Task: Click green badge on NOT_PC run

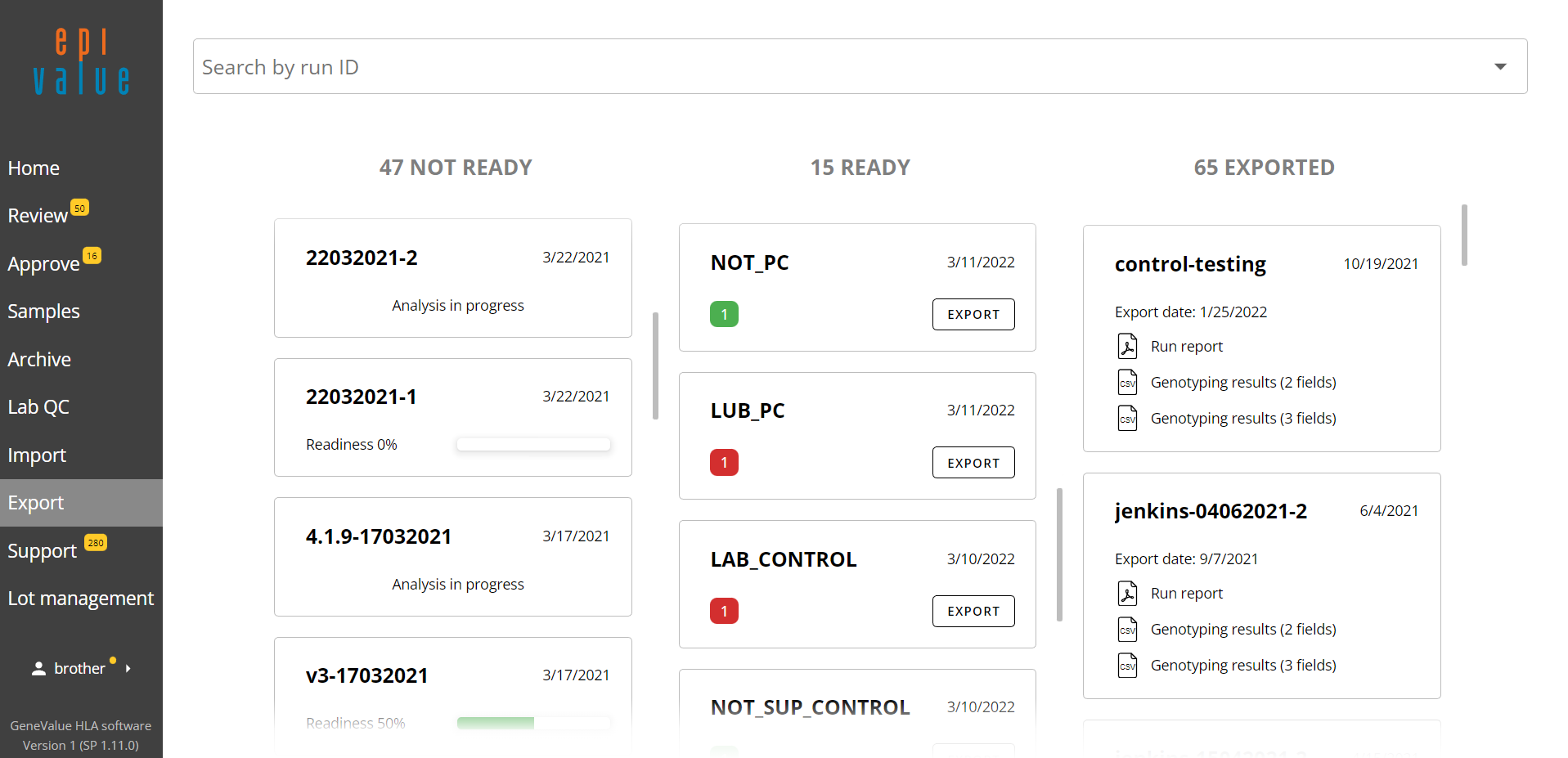Action: click(724, 315)
